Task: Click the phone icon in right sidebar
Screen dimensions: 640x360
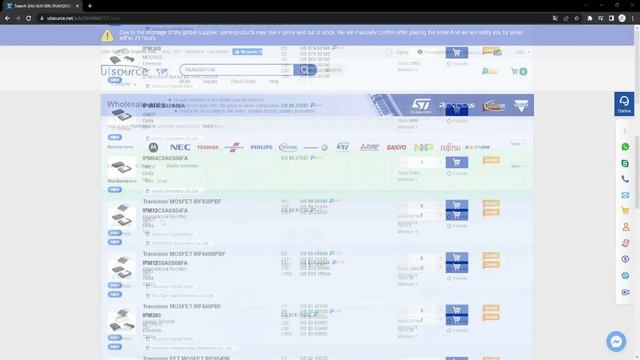Action: coord(625,179)
